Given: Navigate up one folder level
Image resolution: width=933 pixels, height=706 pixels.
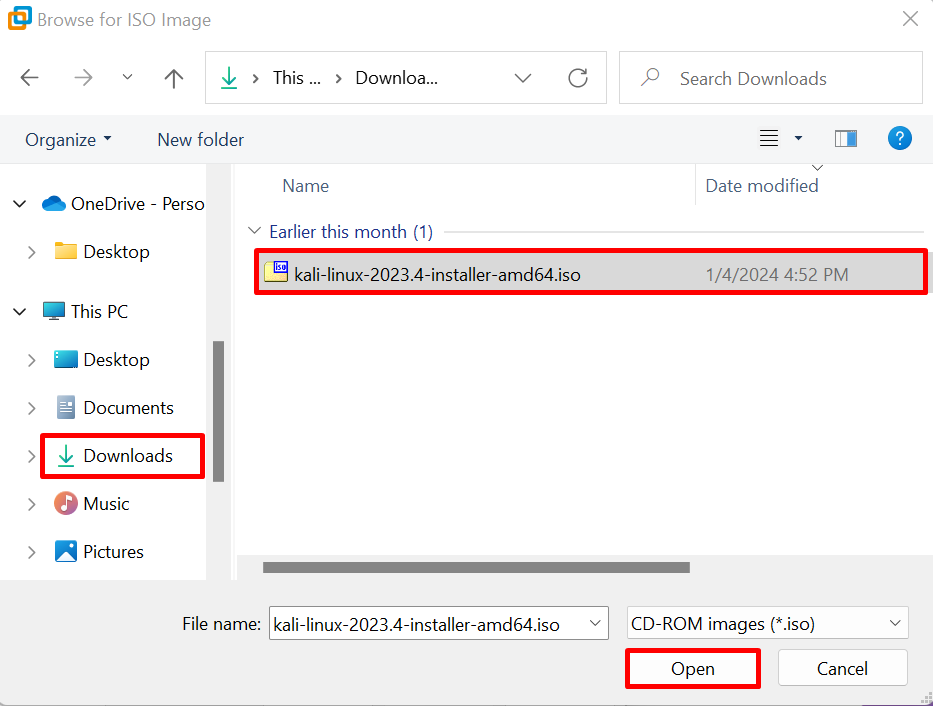Looking at the screenshot, I should pyautogui.click(x=174, y=78).
